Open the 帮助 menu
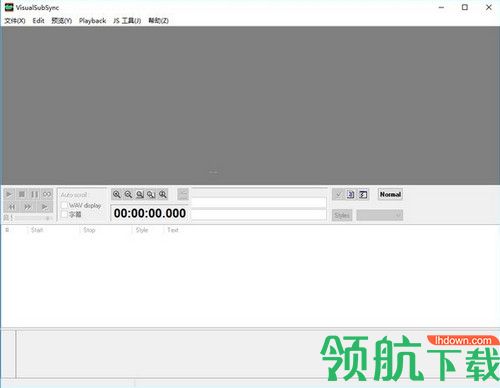The image size is (500, 388). point(158,21)
